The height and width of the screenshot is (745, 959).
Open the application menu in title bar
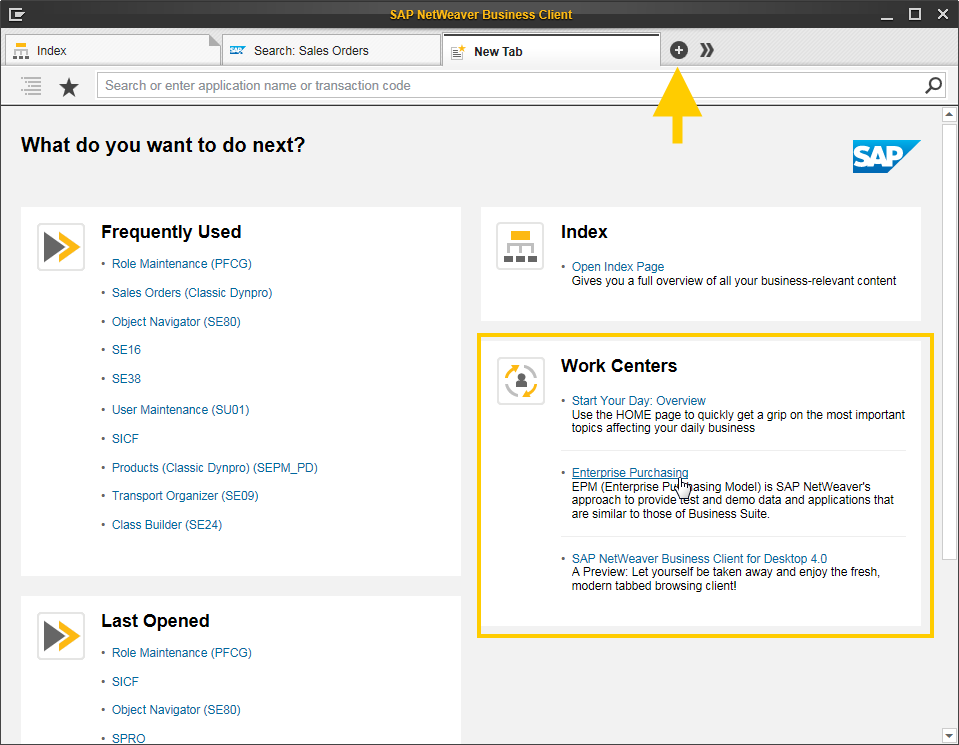coord(17,14)
